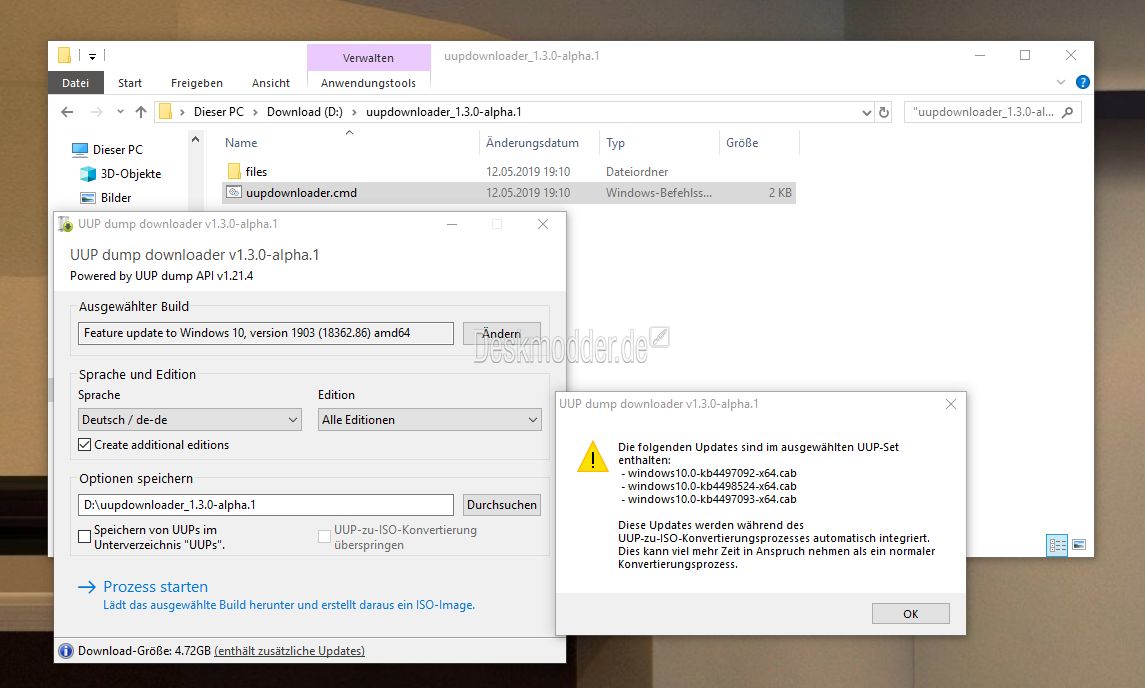This screenshot has height=688, width=1145.
Task: Open the Freigeben ribbon tab
Action: (196, 83)
